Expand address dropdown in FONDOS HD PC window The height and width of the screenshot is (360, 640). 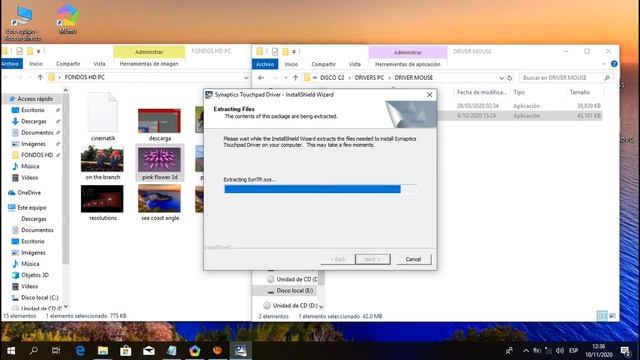(246, 77)
